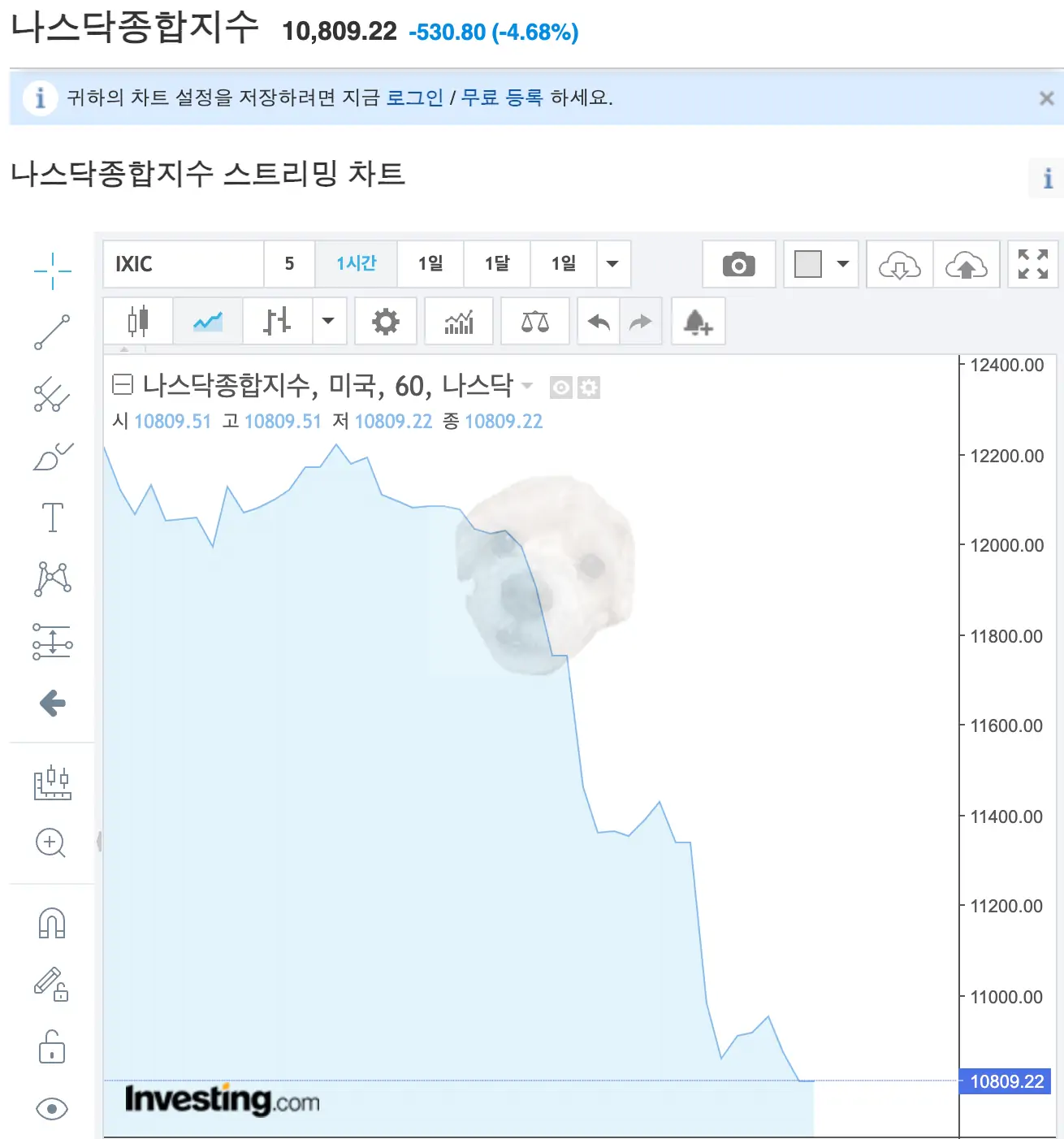Screen dimensions: 1064x1139
Task: Click the IXIC symbol input field
Action: [x=183, y=264]
